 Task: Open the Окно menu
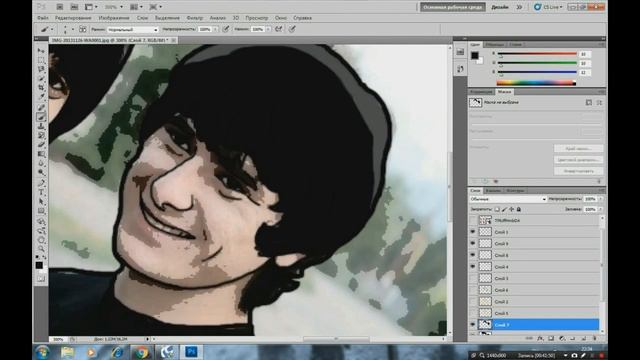point(281,18)
